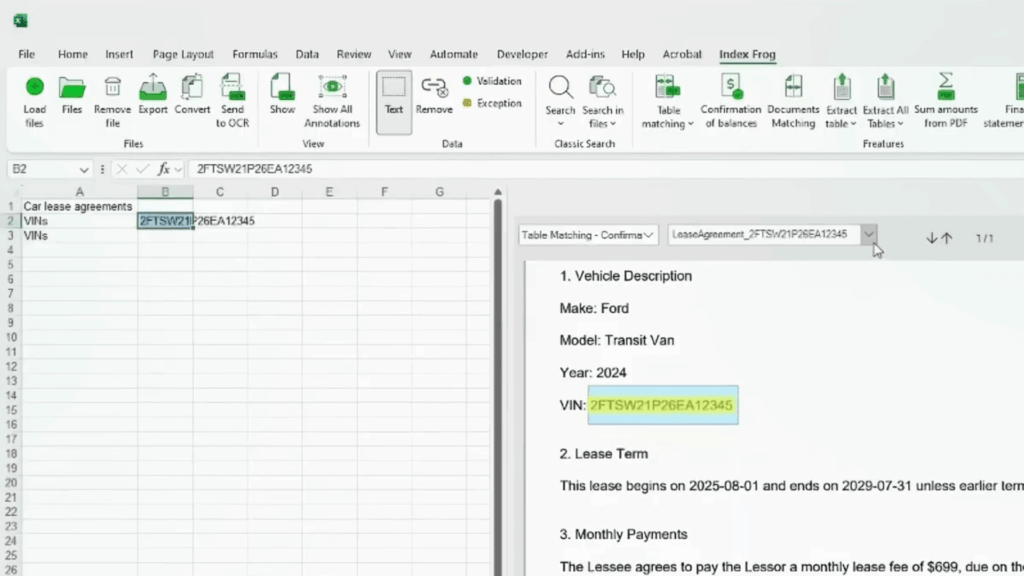Click the insert function fx icon
1024x576 pixels.
(x=163, y=169)
